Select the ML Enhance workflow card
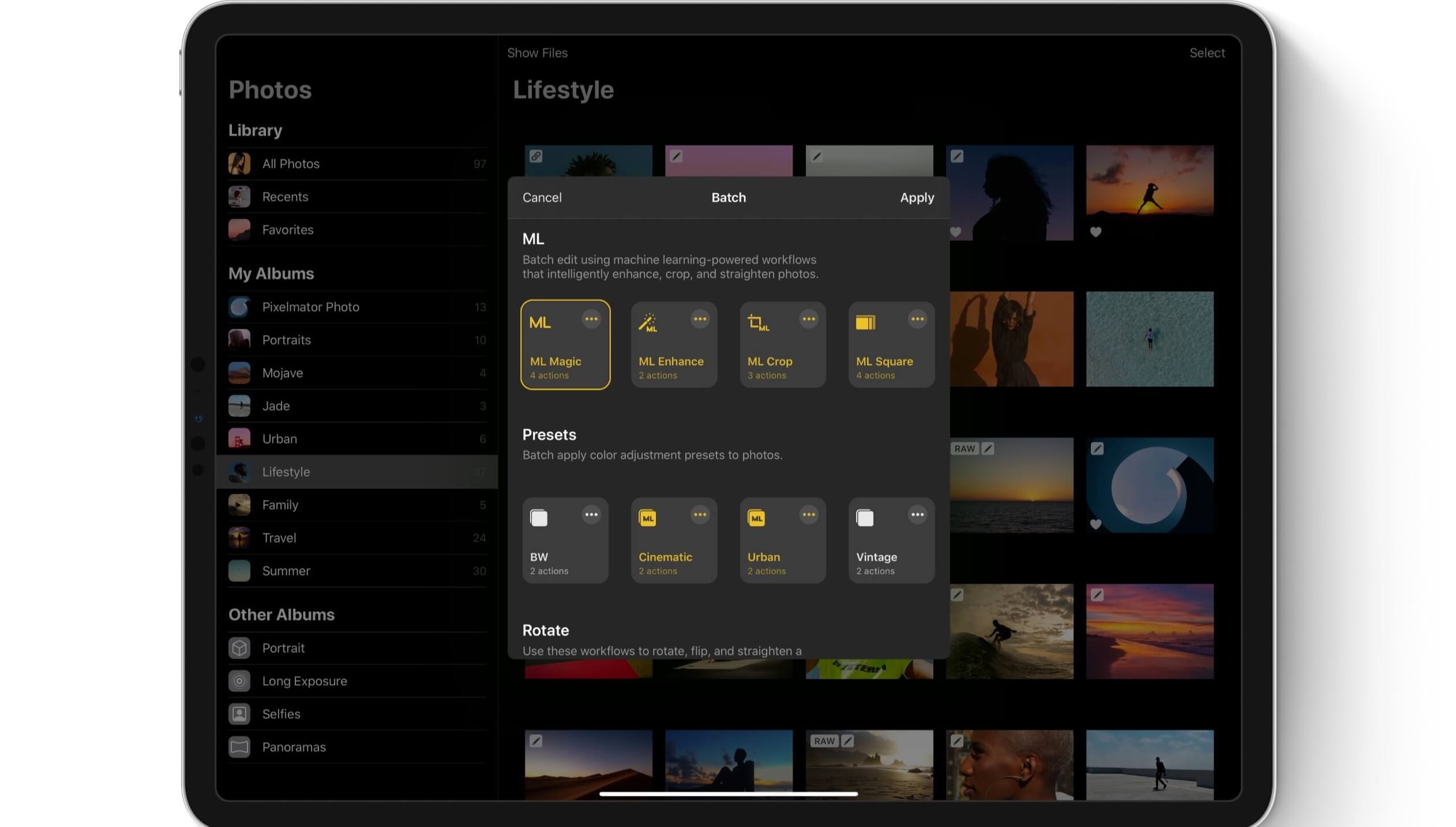 pyautogui.click(x=674, y=345)
